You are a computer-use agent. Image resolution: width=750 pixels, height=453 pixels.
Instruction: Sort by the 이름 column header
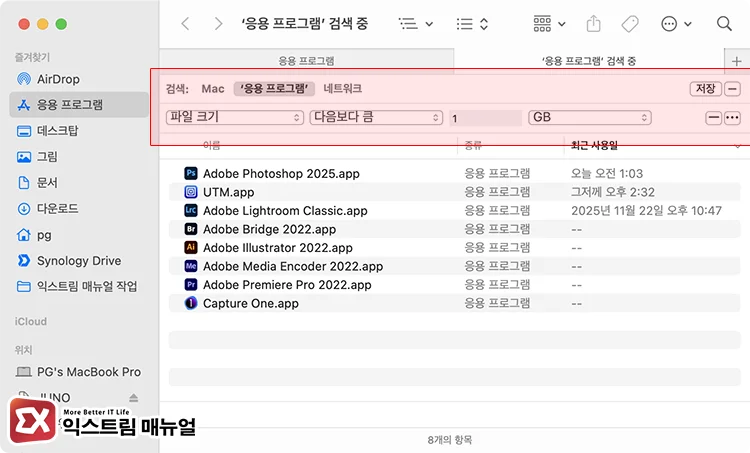[x=211, y=145]
